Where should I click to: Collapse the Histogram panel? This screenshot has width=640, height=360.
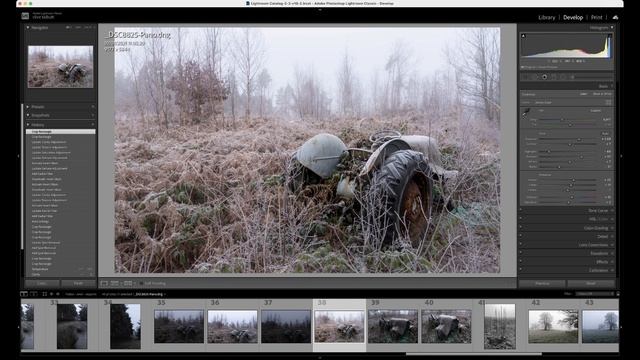point(612,27)
